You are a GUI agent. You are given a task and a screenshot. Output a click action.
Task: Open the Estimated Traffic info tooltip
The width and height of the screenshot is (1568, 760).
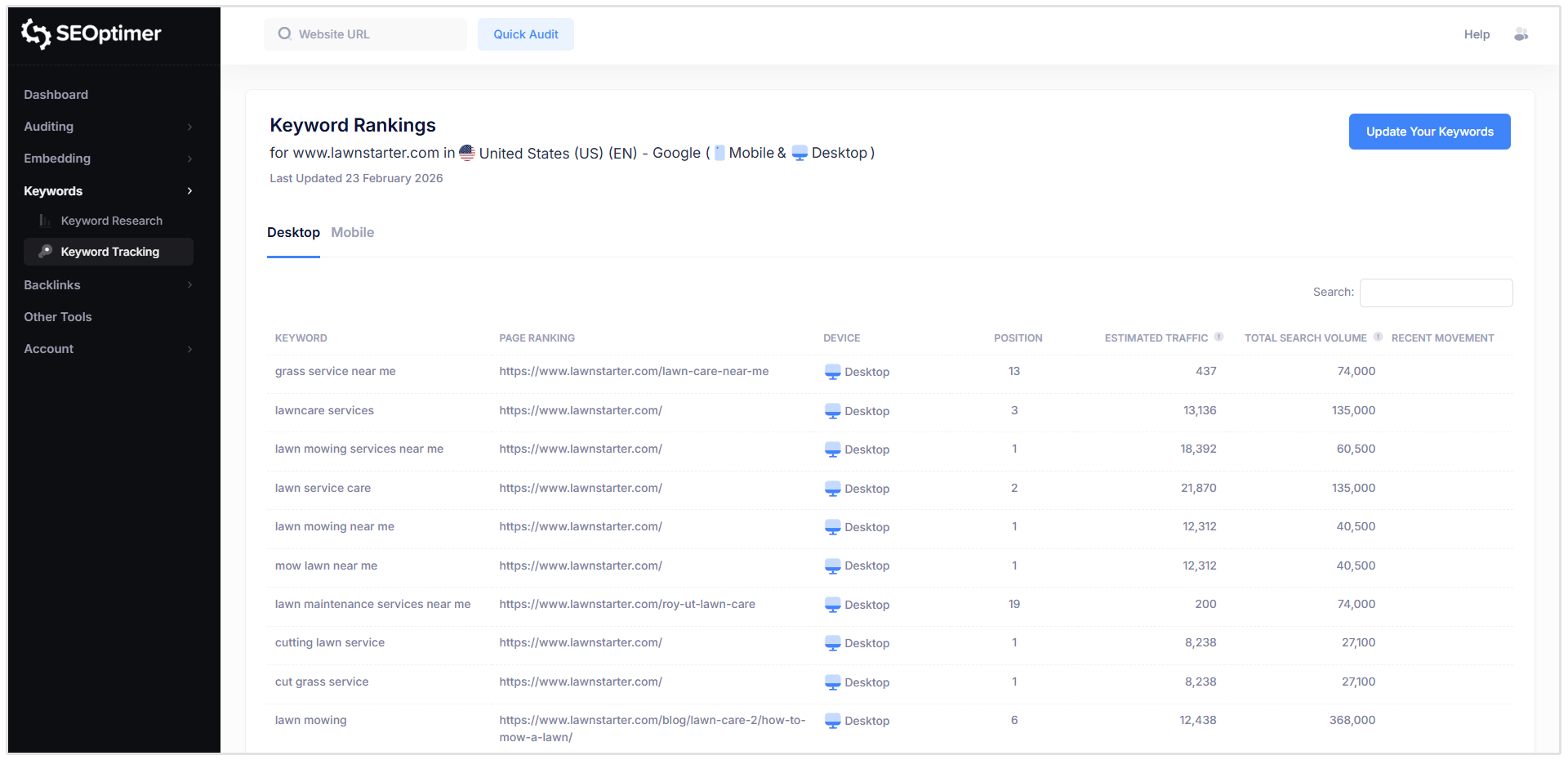point(1220,336)
